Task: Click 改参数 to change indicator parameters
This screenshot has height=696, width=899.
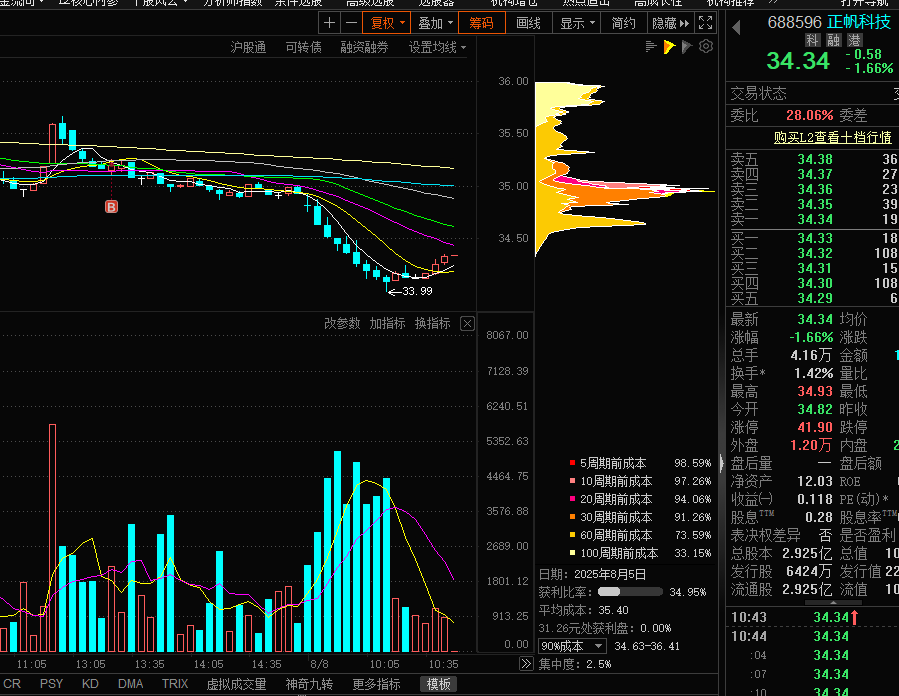Action: (x=342, y=323)
